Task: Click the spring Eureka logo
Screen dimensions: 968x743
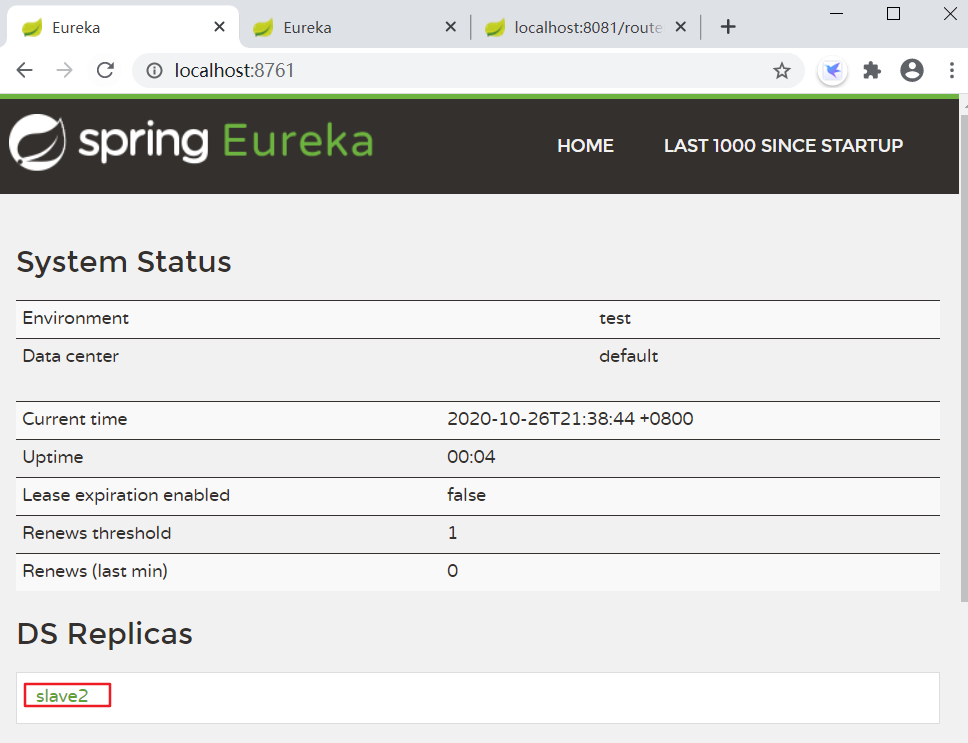Action: pyautogui.click(x=191, y=142)
